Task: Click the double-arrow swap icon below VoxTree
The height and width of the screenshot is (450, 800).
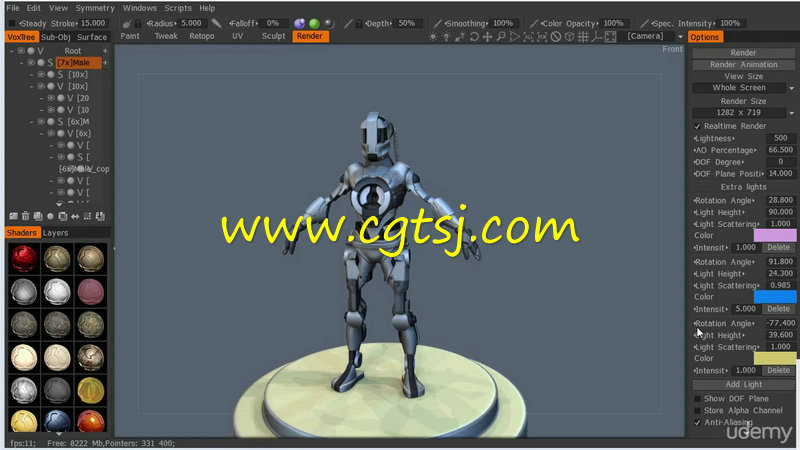Action: pyautogui.click(x=75, y=216)
